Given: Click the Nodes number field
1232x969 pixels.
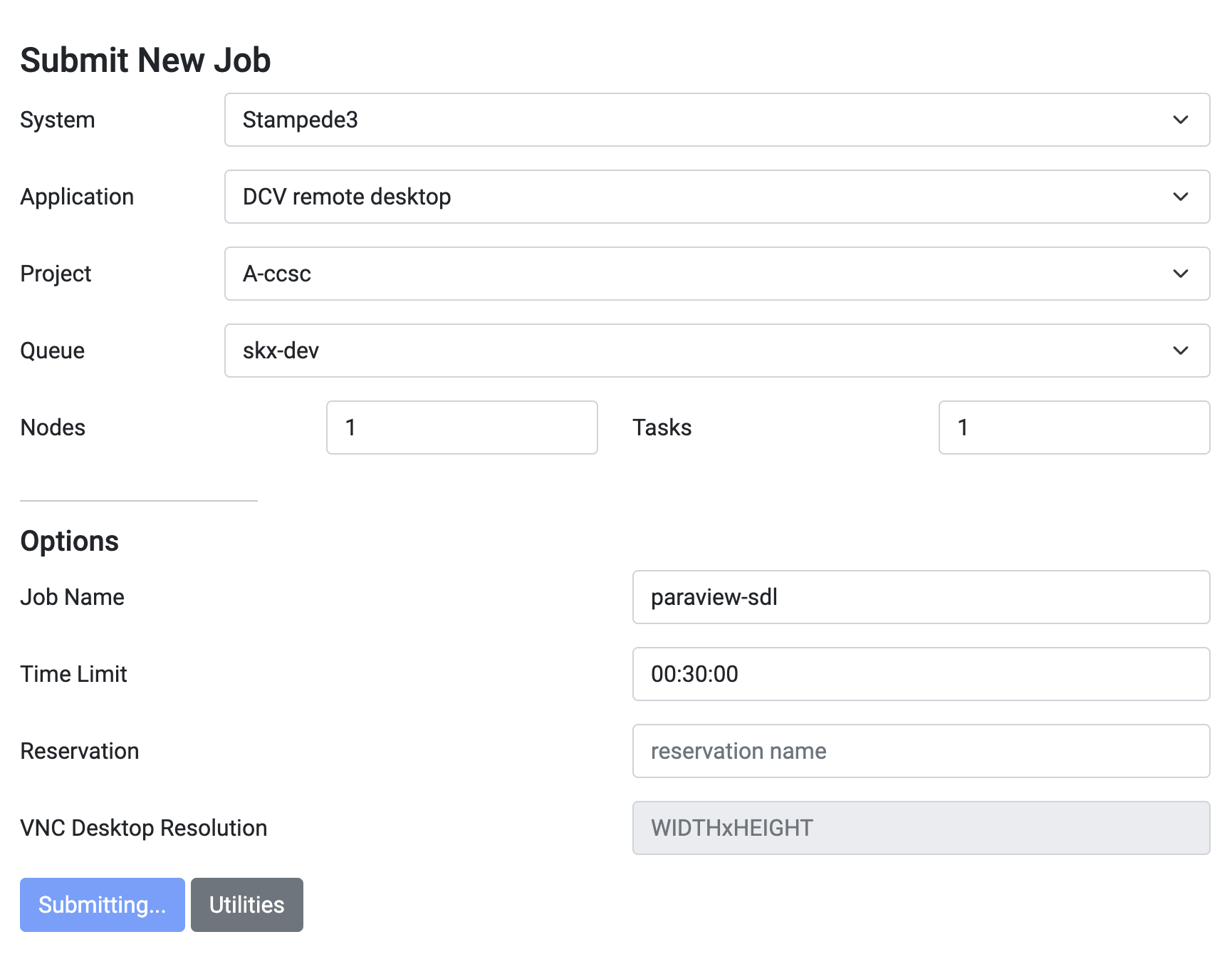Looking at the screenshot, I should tap(462, 427).
